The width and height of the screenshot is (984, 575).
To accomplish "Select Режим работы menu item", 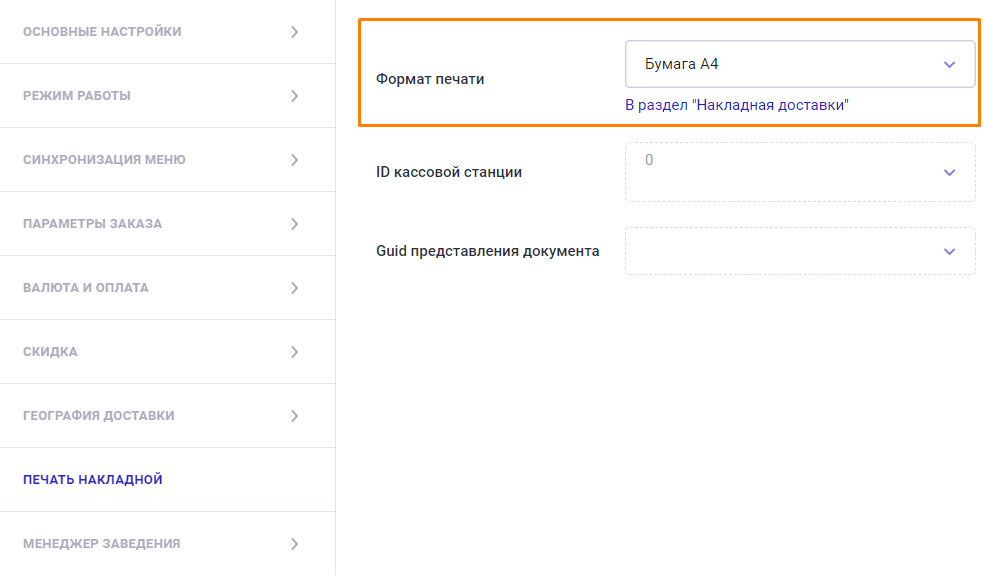I will [x=77, y=96].
